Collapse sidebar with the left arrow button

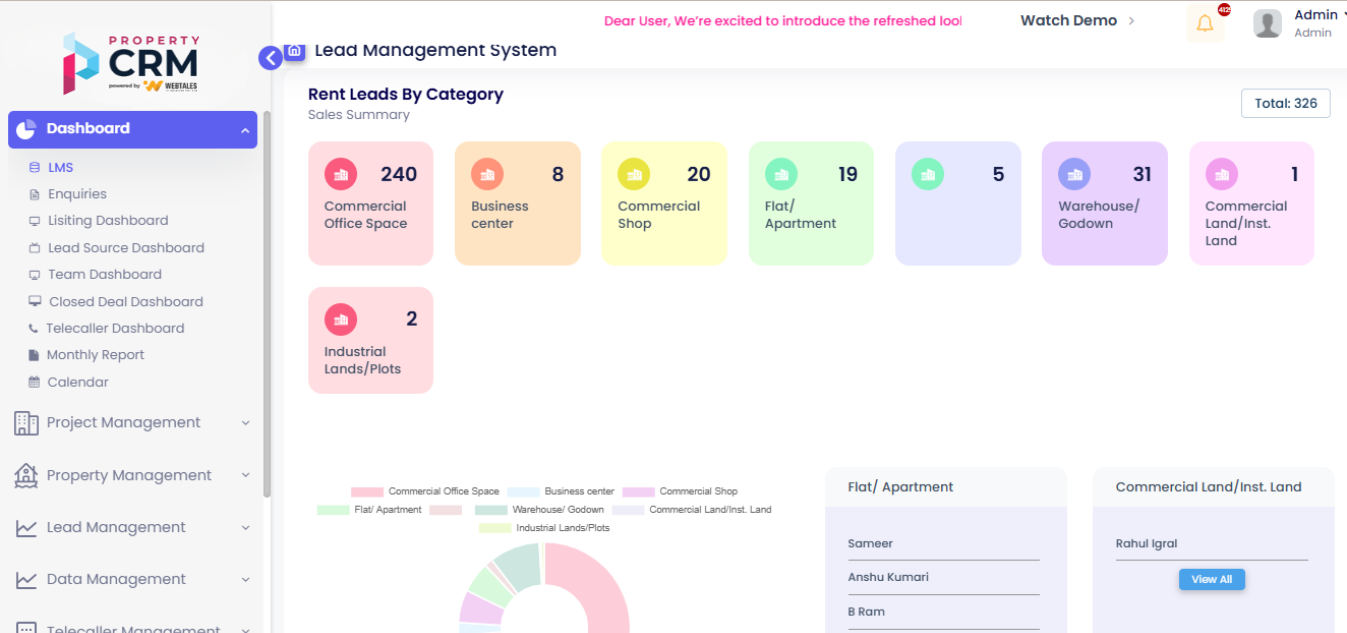click(x=270, y=58)
